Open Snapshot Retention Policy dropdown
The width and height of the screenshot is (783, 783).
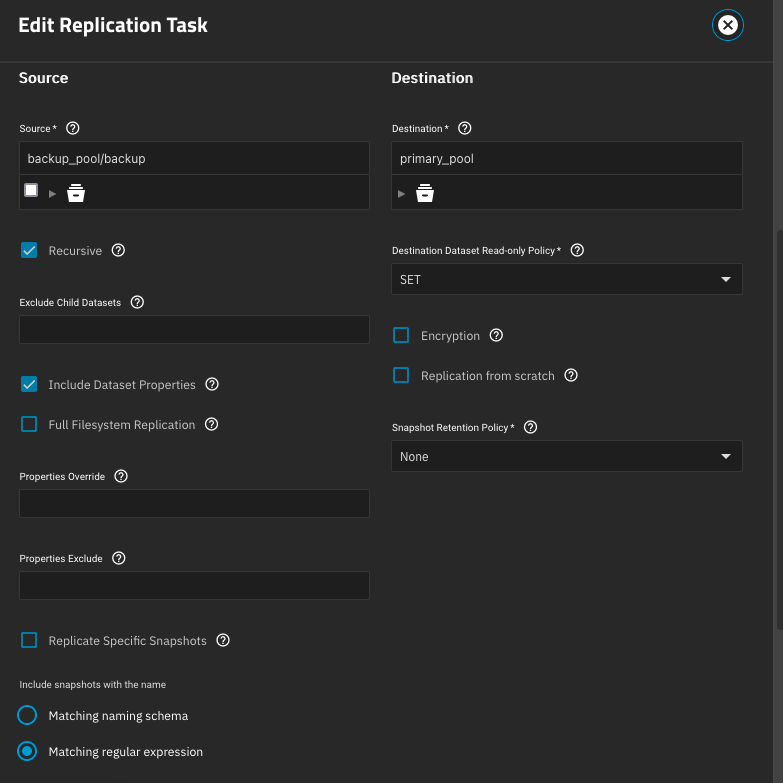(566, 457)
